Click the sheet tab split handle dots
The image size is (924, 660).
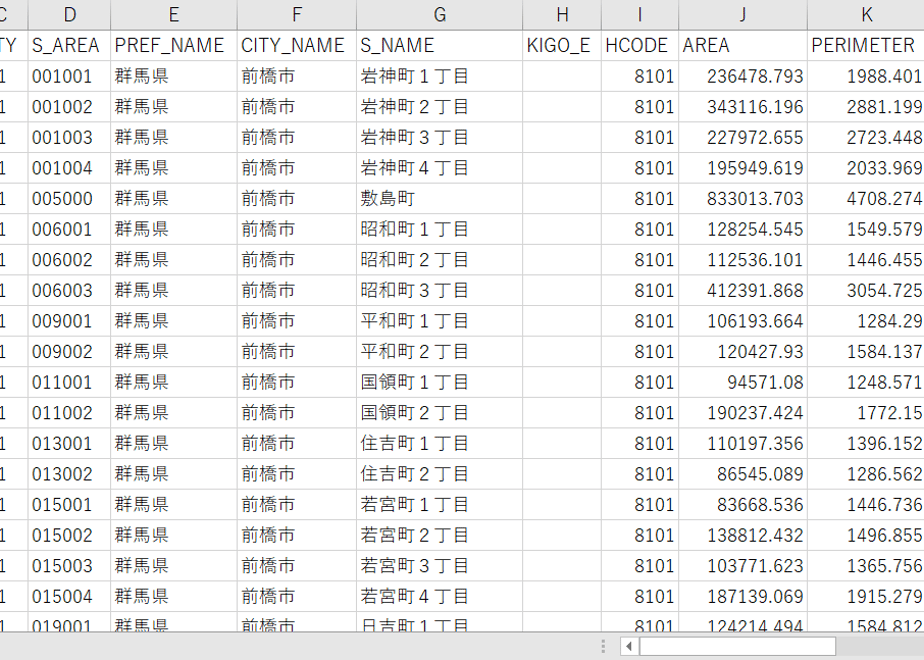click(x=603, y=646)
